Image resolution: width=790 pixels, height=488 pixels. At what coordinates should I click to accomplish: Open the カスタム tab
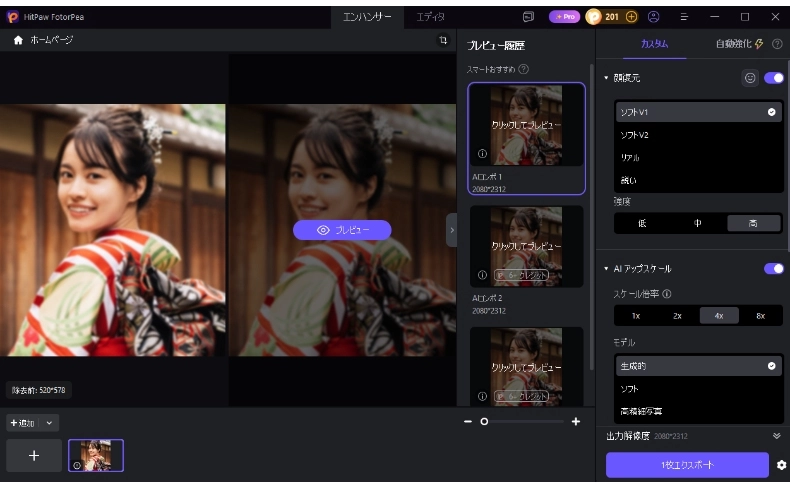pos(654,44)
